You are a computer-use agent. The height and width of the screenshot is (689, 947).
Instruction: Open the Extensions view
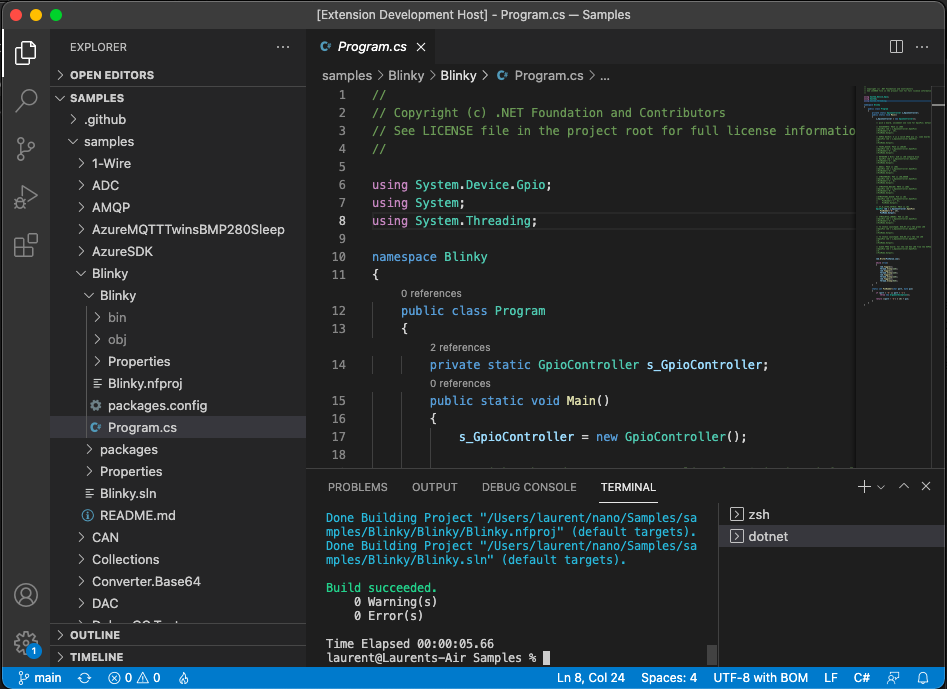click(x=25, y=246)
